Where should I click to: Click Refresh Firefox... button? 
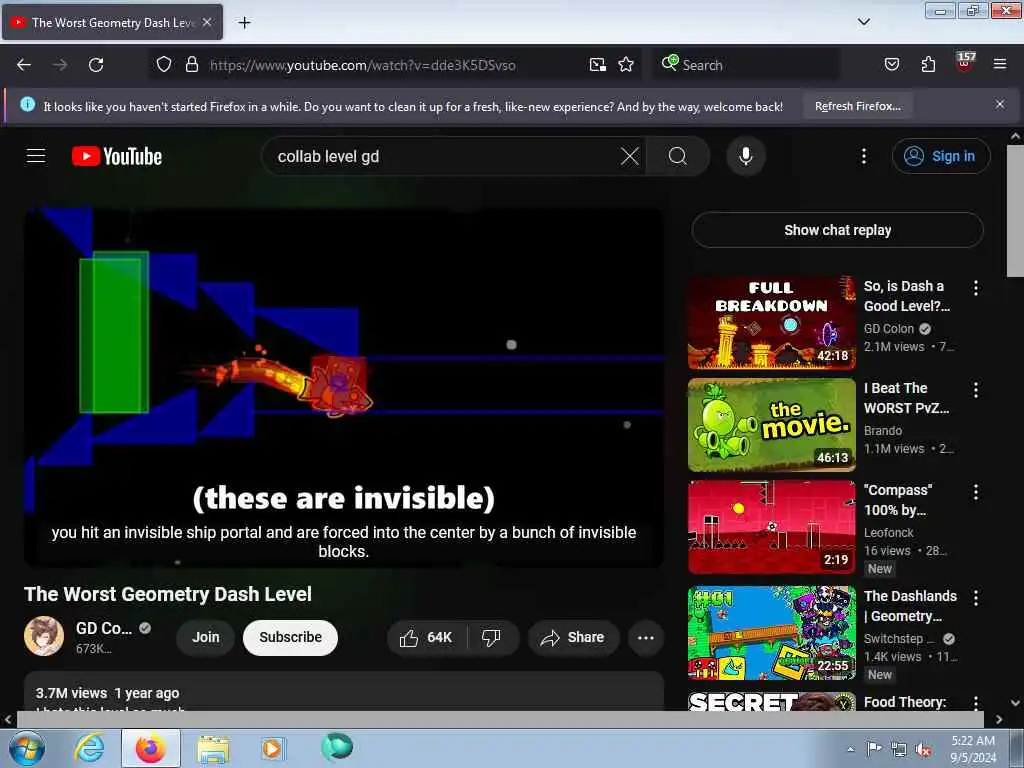coord(857,106)
